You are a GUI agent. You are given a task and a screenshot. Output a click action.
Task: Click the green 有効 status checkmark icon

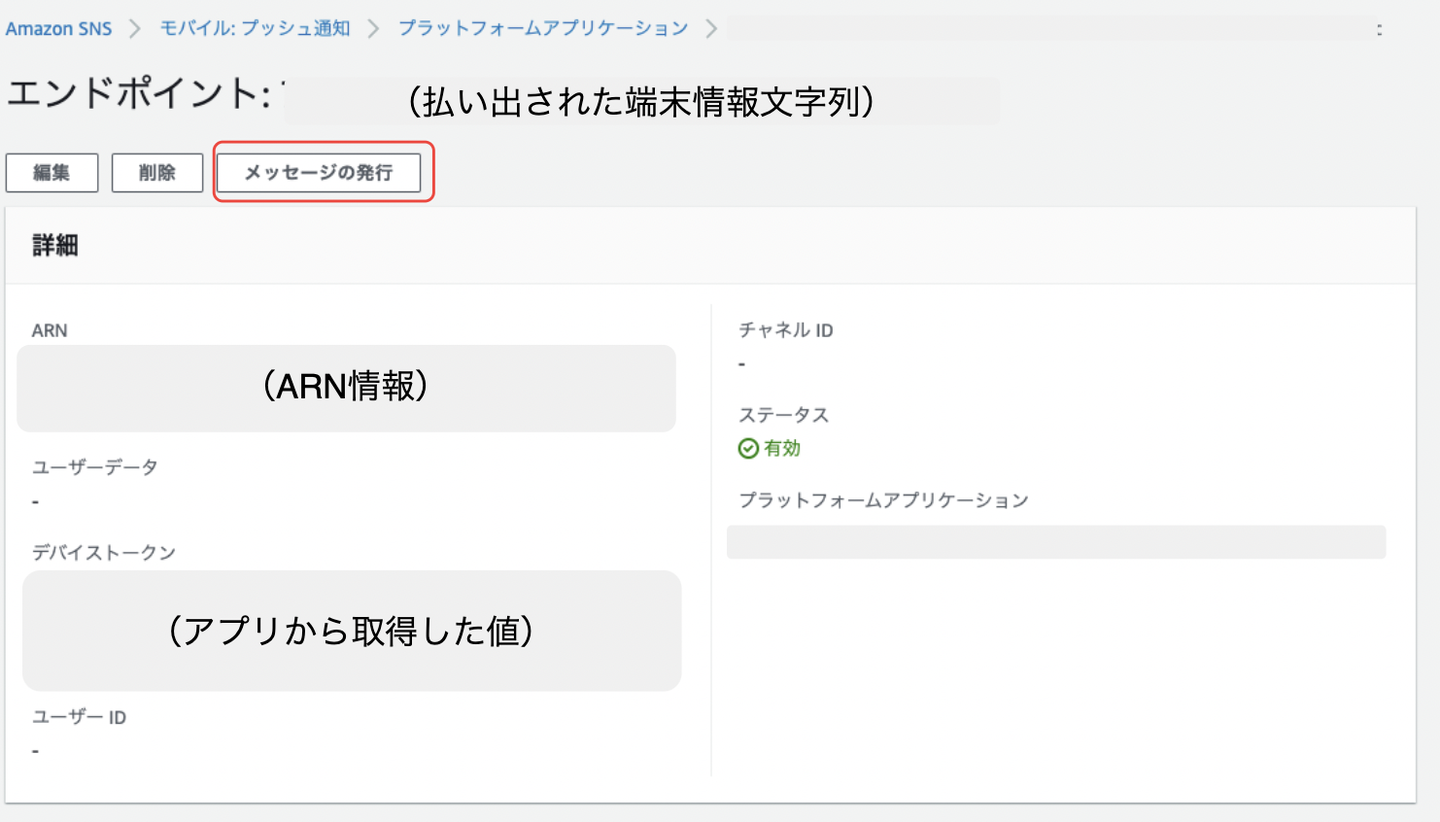pos(748,449)
